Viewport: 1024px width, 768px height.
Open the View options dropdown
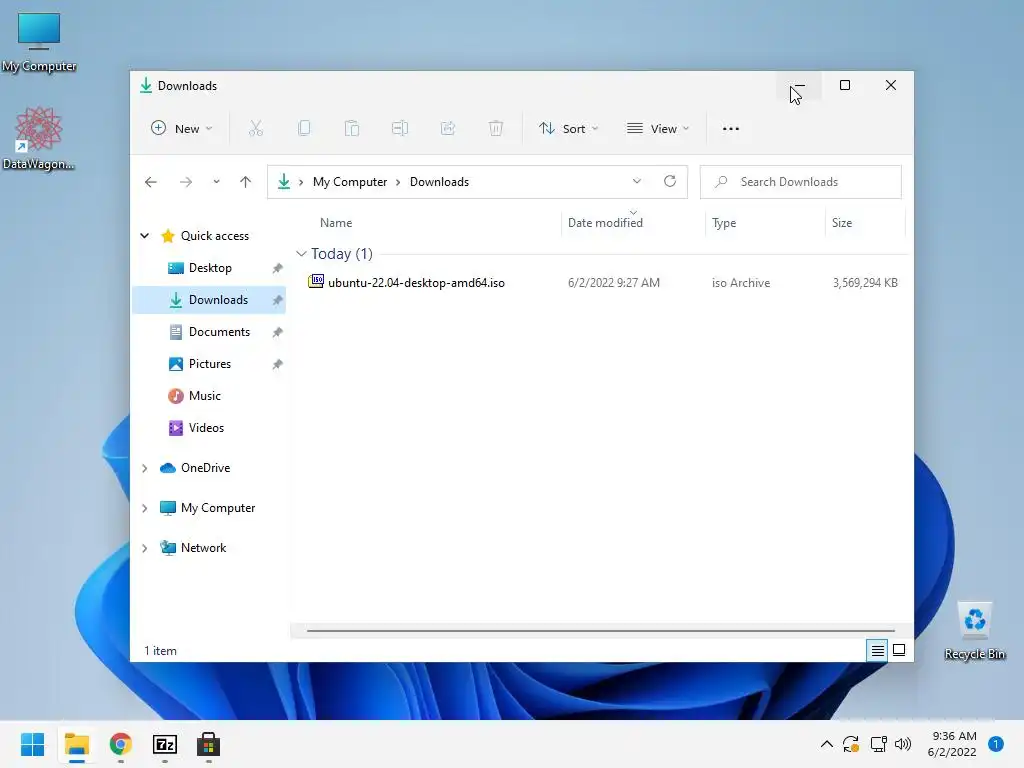point(658,129)
